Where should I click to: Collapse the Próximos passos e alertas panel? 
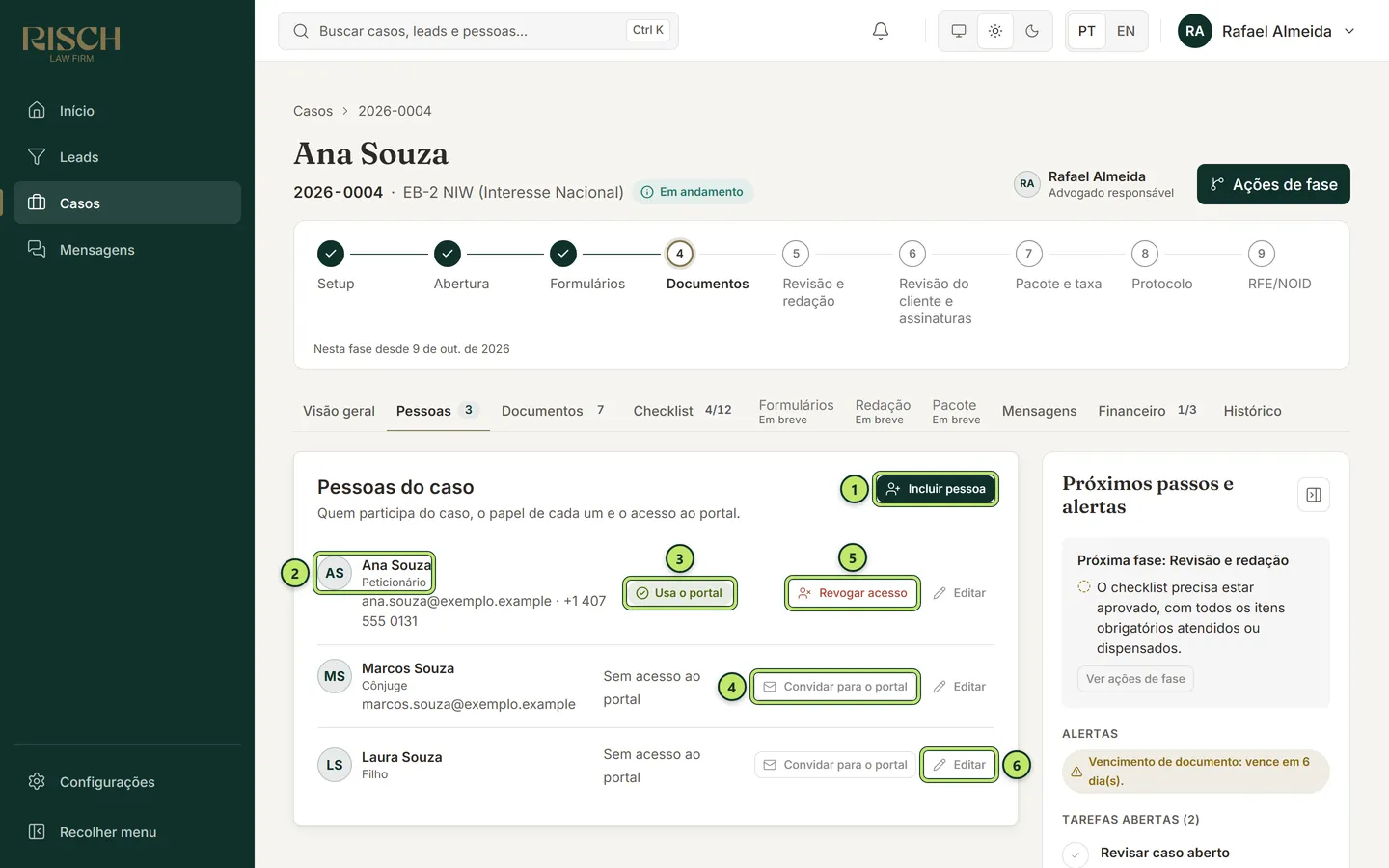pos(1314,495)
